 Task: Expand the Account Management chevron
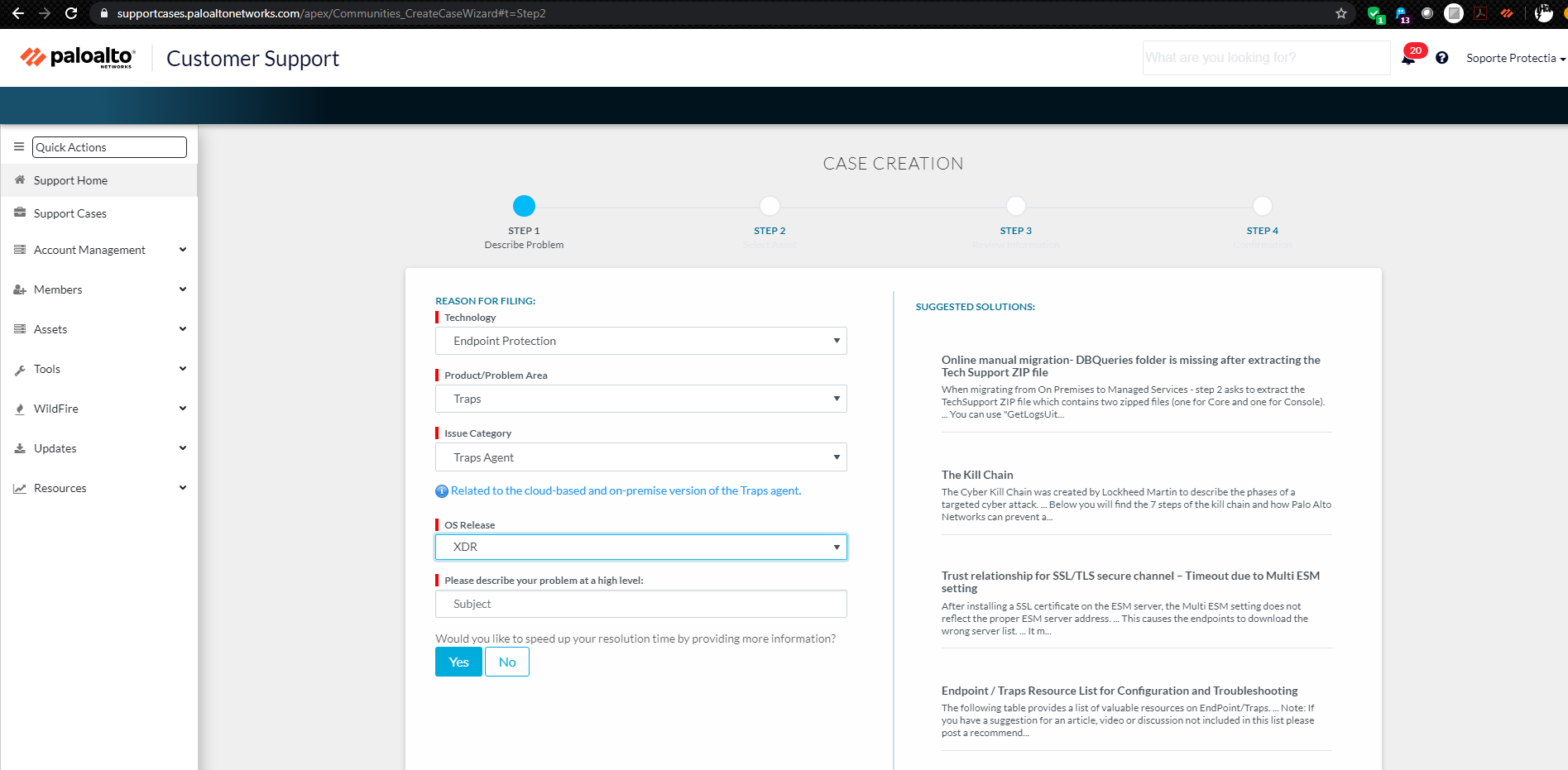click(183, 249)
